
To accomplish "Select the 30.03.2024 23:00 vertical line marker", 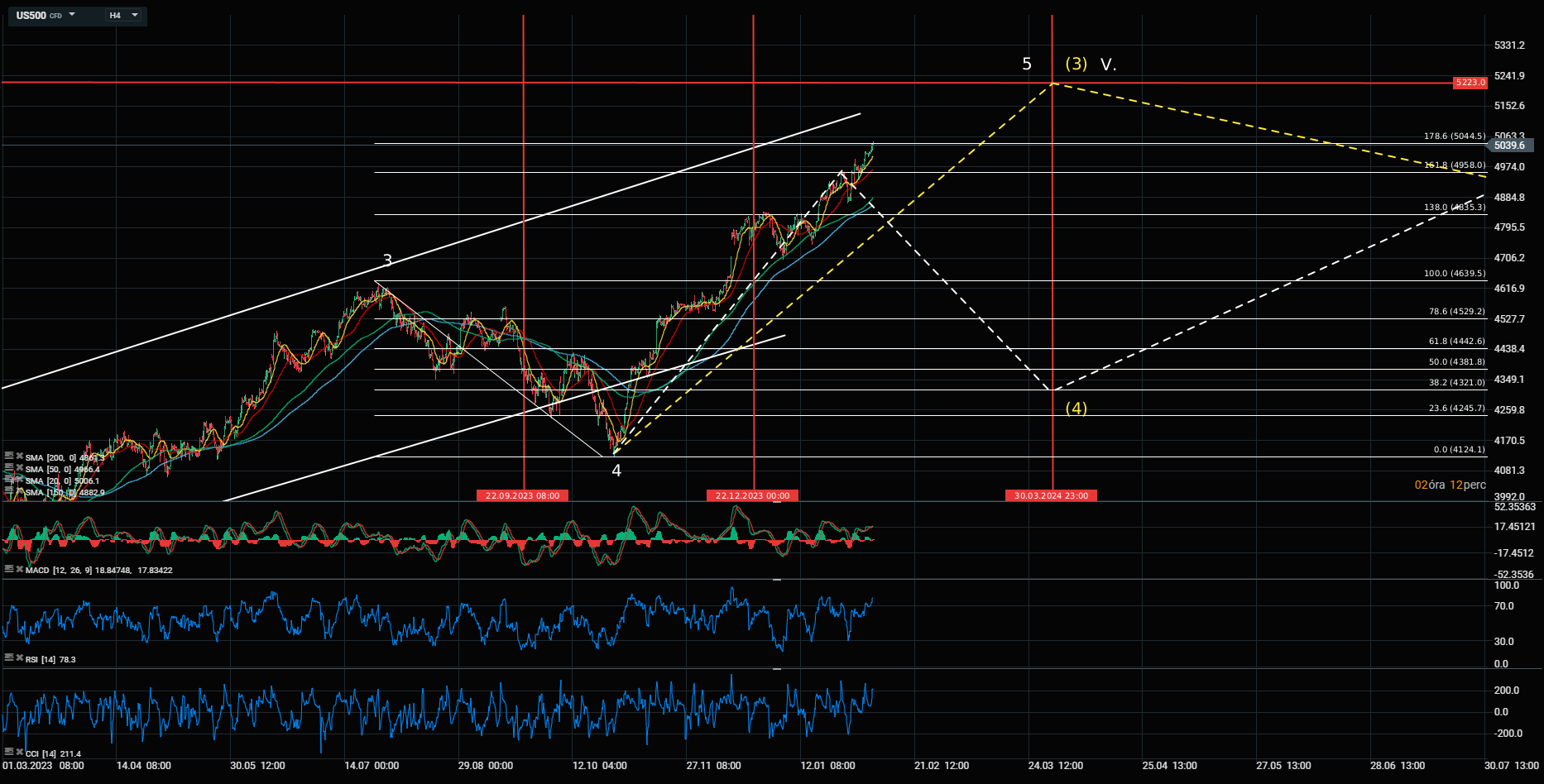I will 1051,495.
